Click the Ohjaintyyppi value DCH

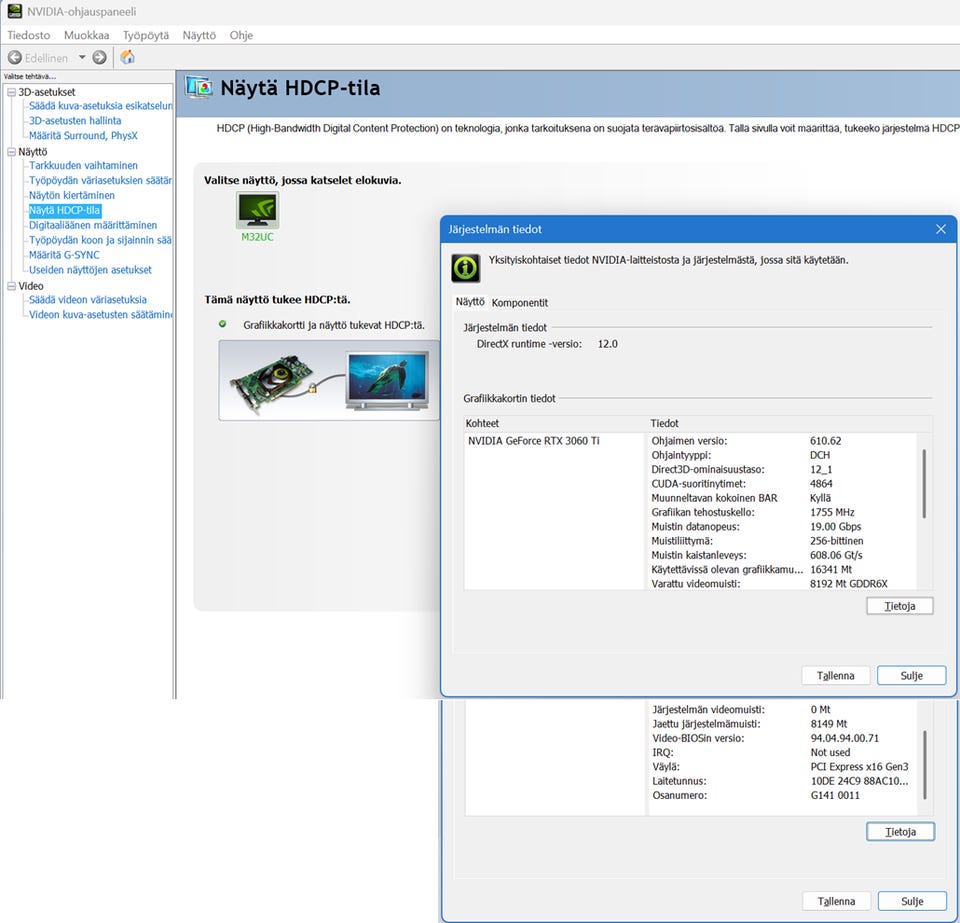point(820,455)
